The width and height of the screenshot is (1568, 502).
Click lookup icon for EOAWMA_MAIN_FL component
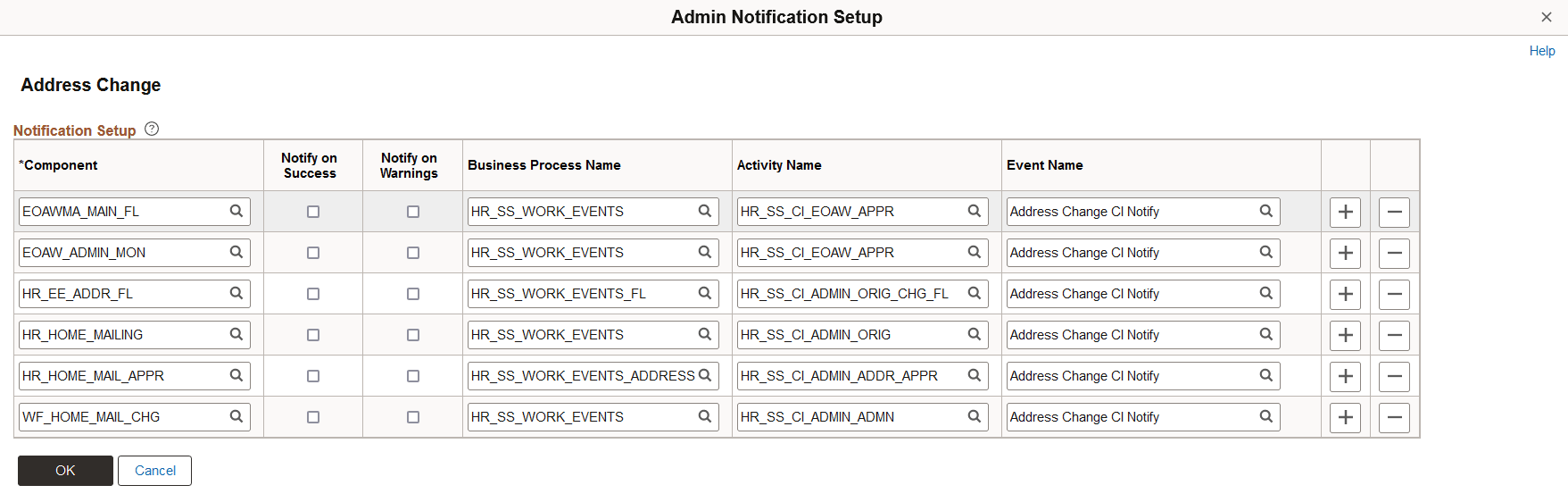pyautogui.click(x=236, y=212)
